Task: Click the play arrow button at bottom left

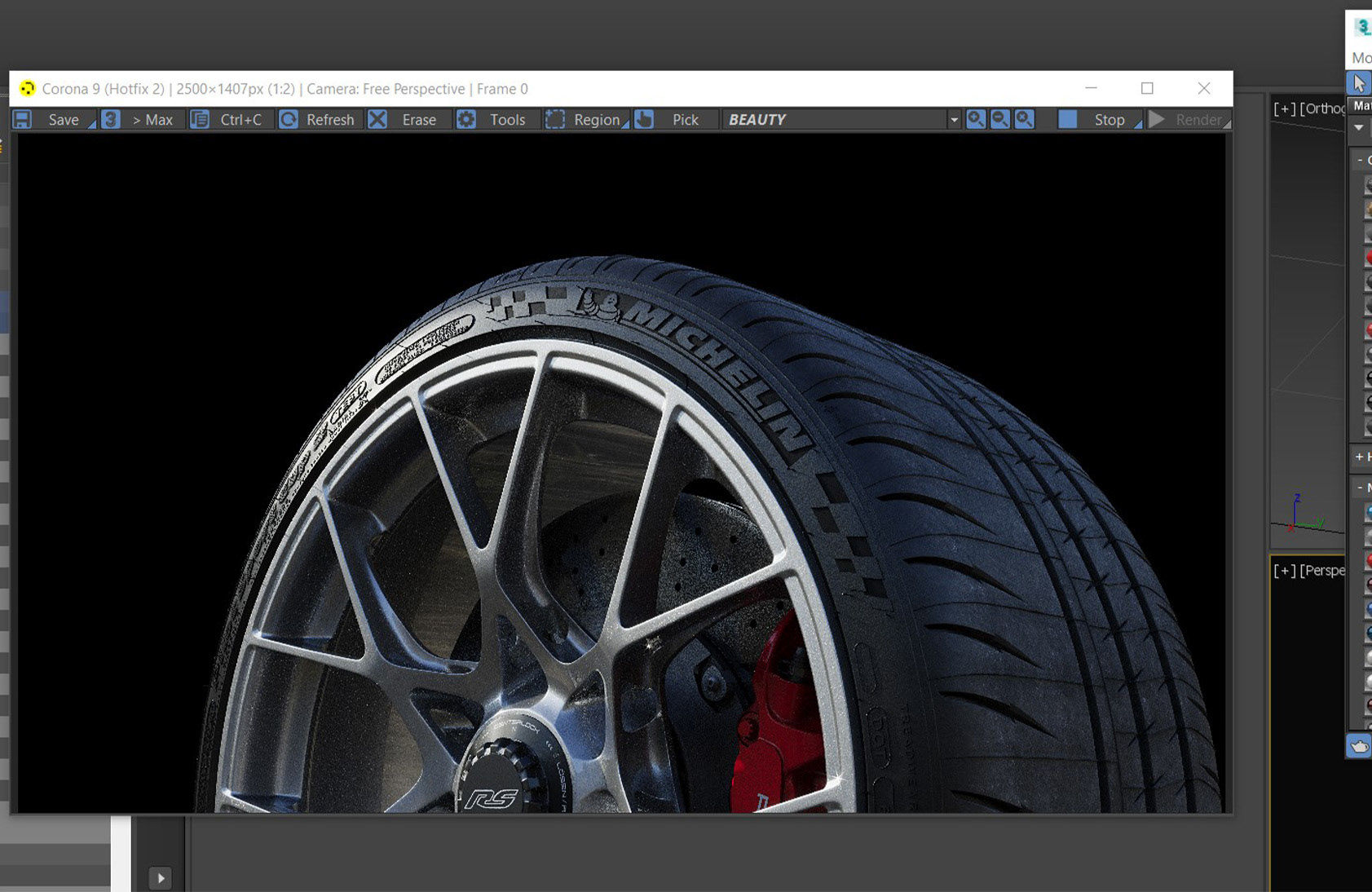Action: pos(161,878)
